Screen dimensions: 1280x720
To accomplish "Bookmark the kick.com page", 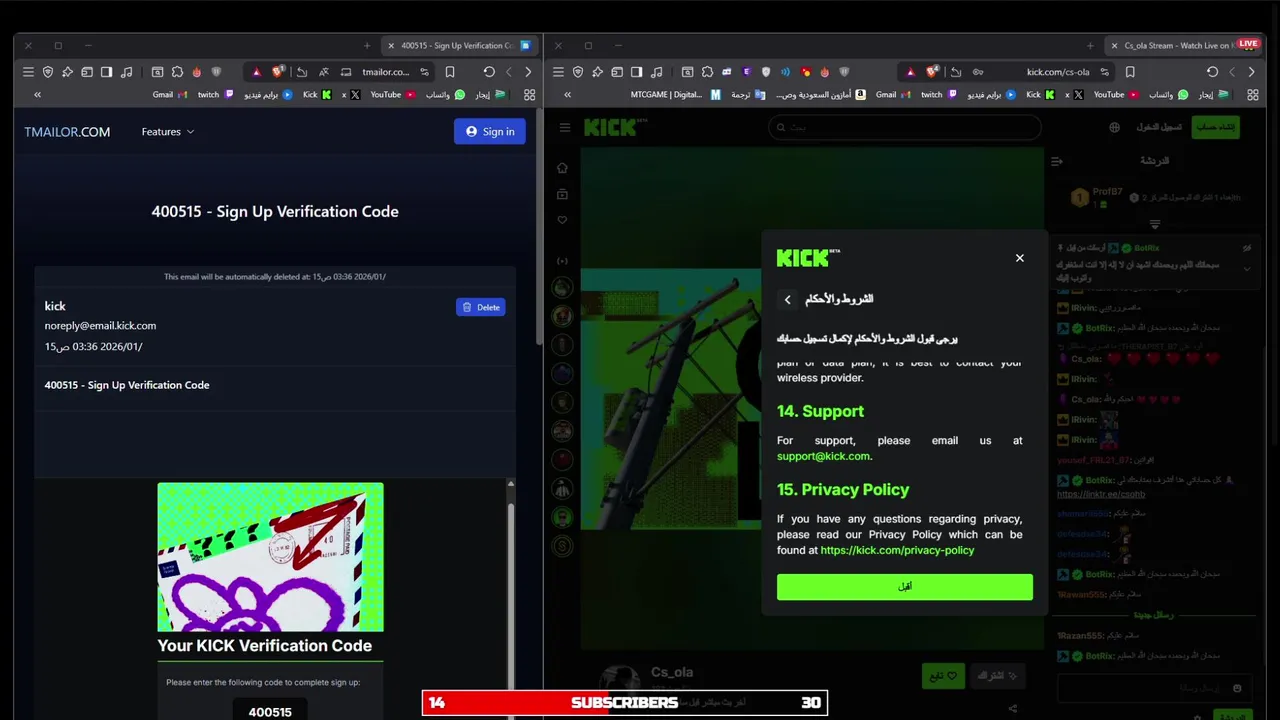I will point(1130,72).
